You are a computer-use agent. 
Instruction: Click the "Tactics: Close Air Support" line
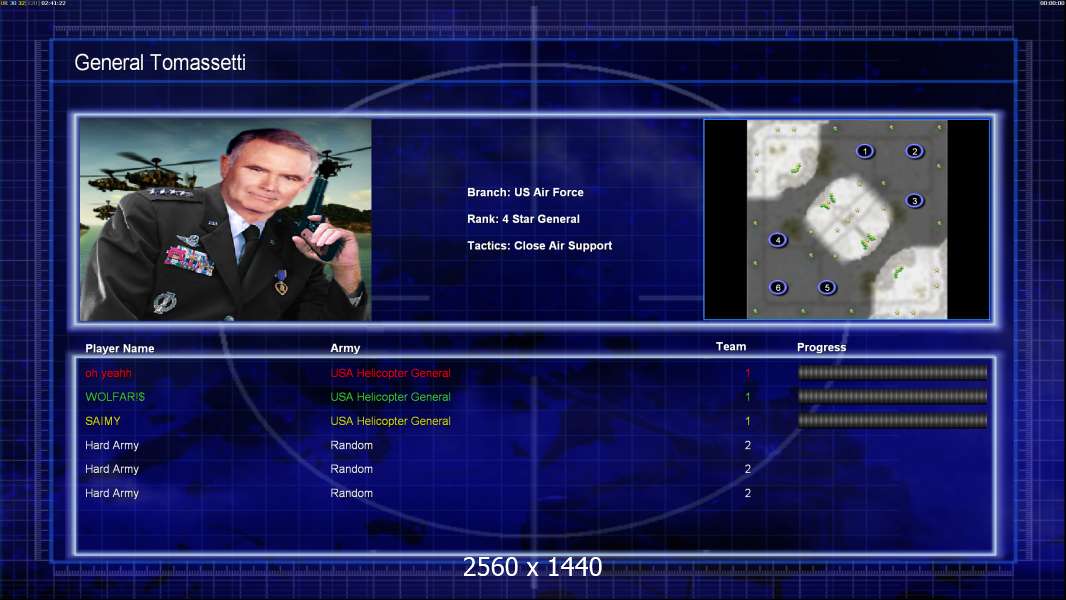pos(539,245)
